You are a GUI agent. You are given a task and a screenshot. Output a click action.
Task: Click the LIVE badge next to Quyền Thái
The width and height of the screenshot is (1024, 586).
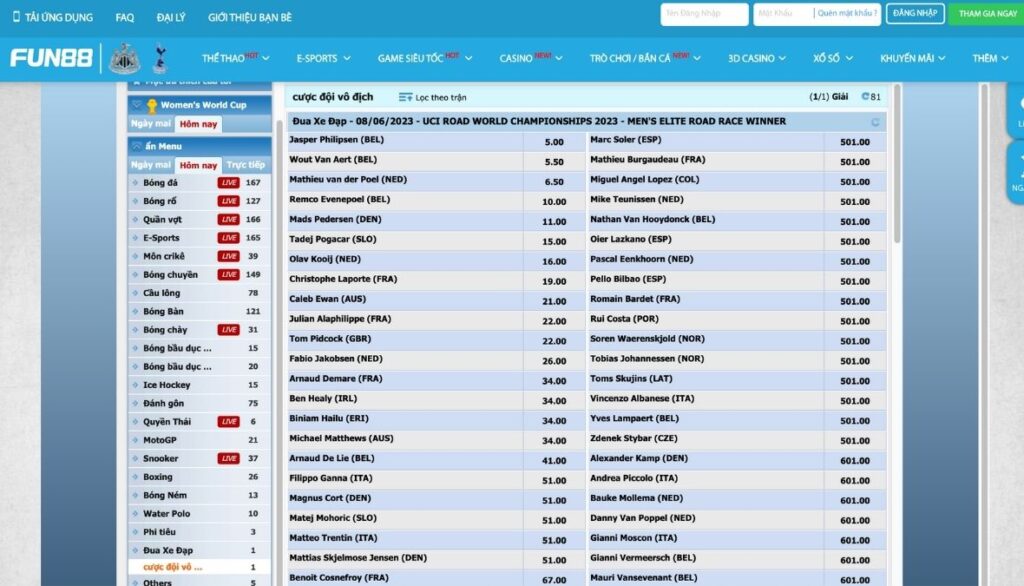tap(228, 422)
